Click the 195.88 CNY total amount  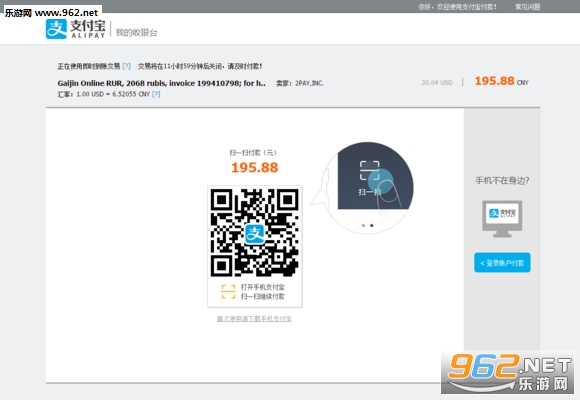(x=501, y=81)
